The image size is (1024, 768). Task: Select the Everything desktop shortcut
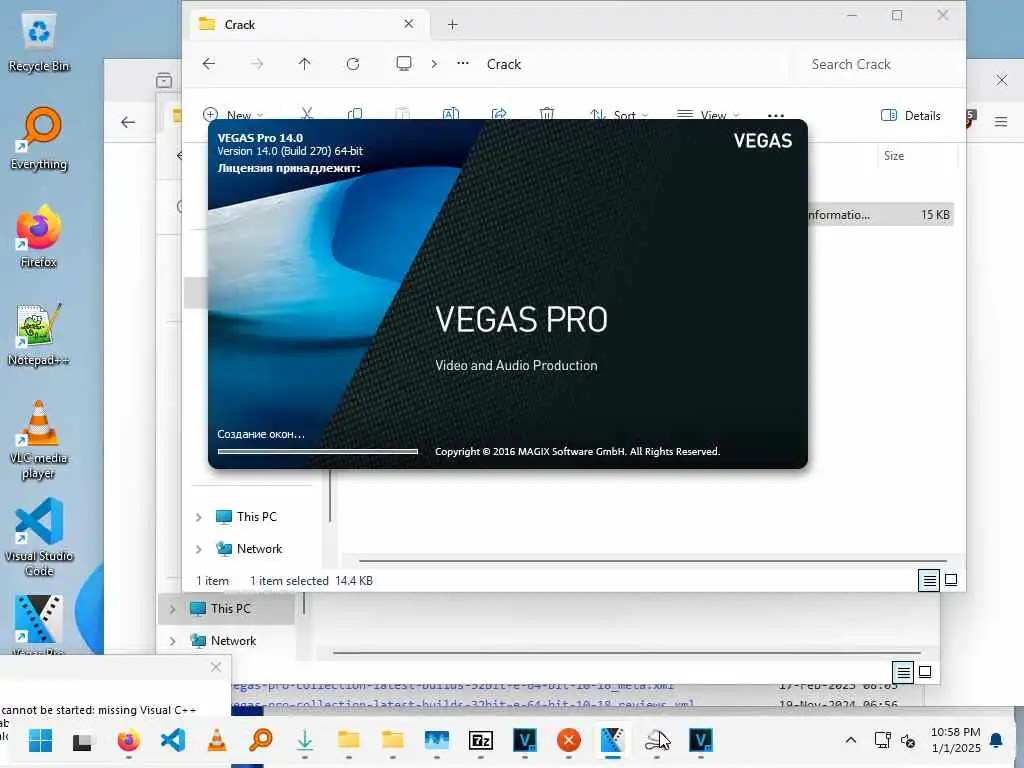click(39, 138)
